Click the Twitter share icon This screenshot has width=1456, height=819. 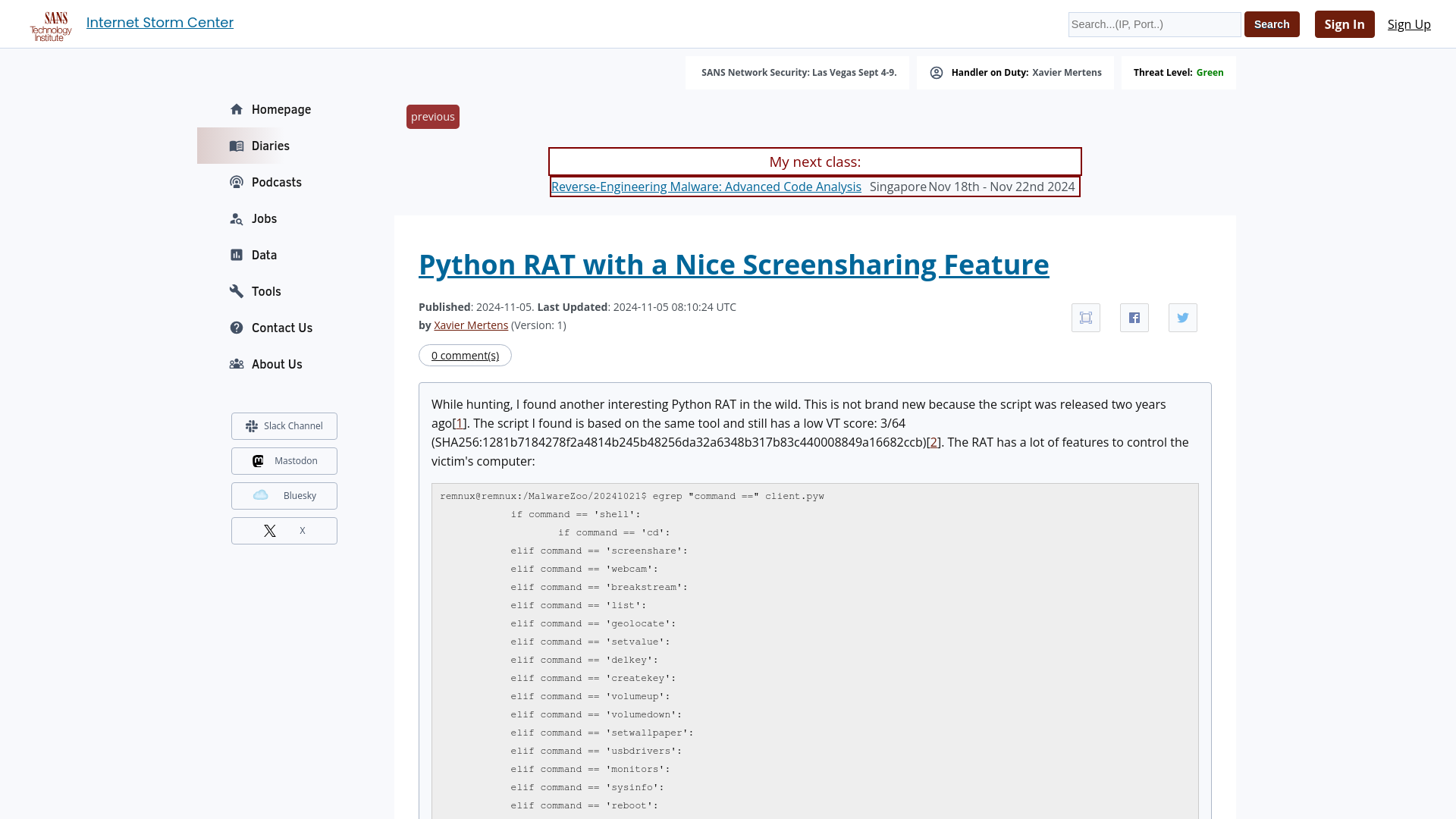pyautogui.click(x=1183, y=317)
